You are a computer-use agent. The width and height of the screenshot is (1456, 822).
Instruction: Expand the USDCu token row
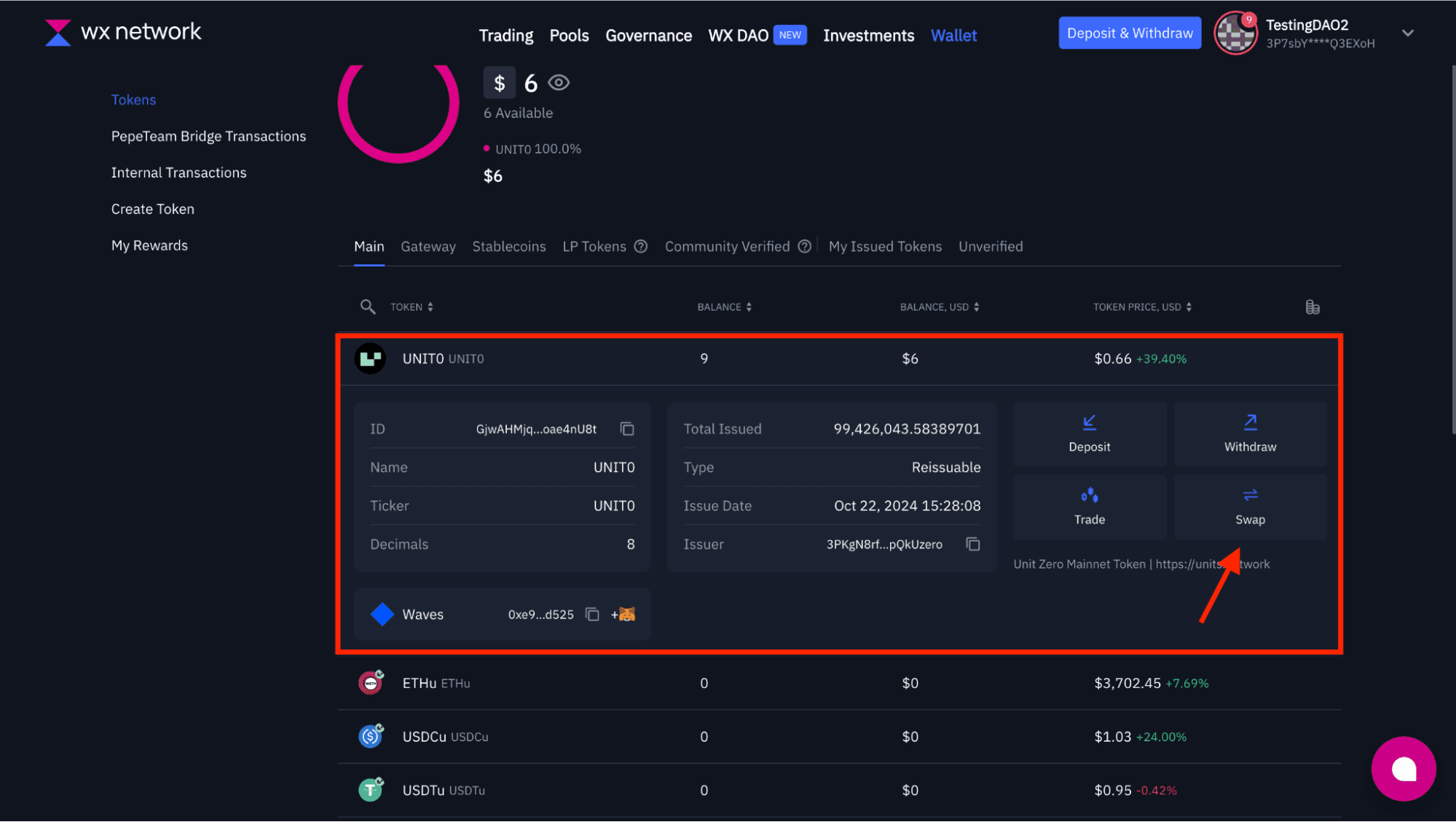pyautogui.click(x=839, y=737)
